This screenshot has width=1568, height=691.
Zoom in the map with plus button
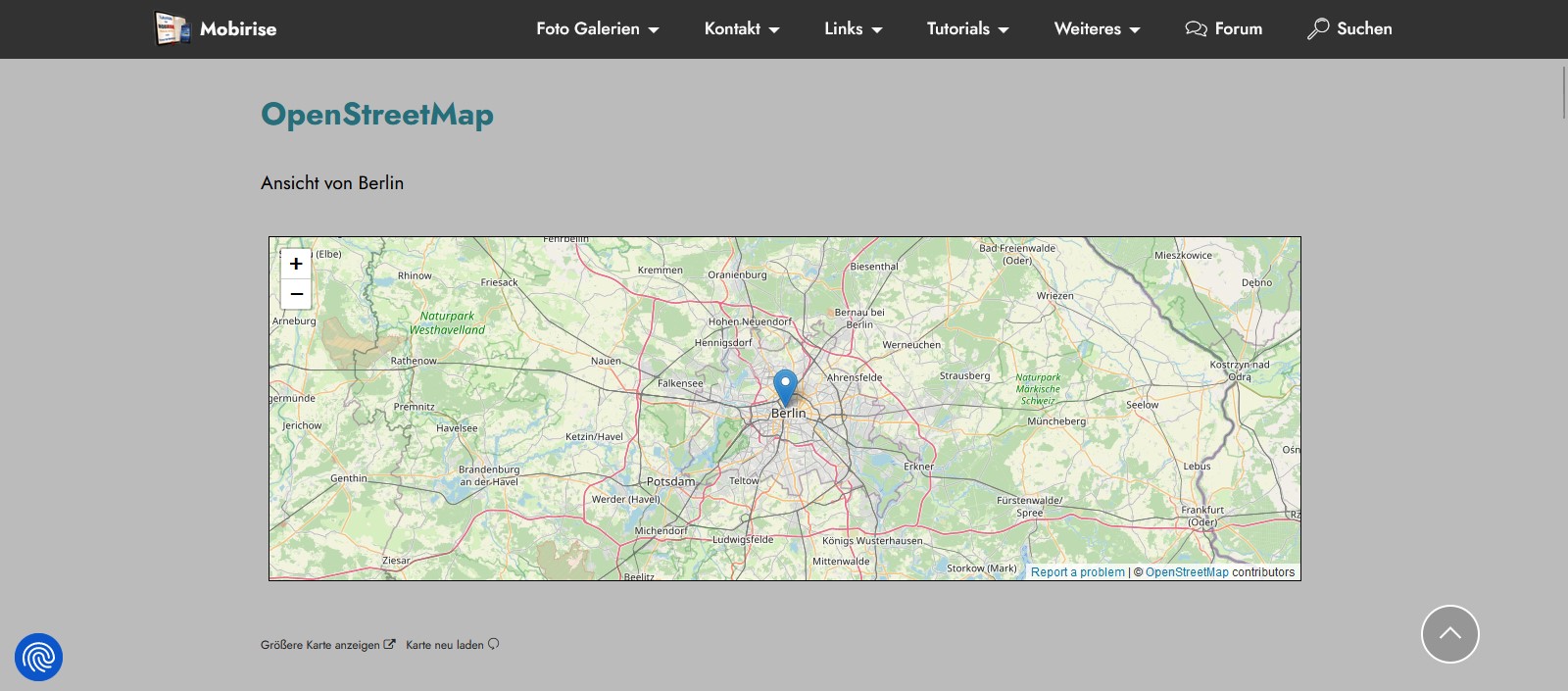tap(296, 264)
